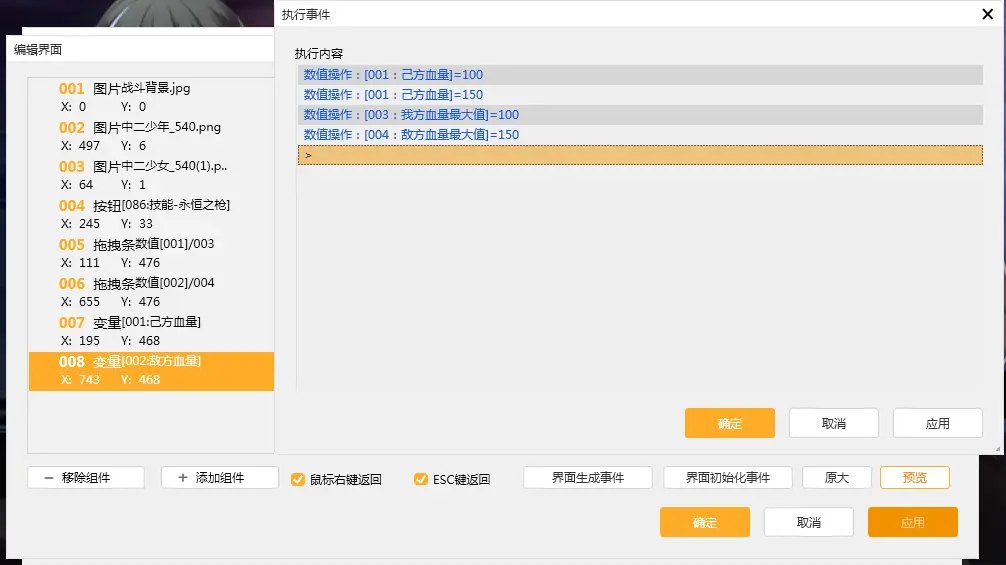Open 界面初始化事件 settings
The image size is (1006, 565).
pyautogui.click(x=728, y=478)
